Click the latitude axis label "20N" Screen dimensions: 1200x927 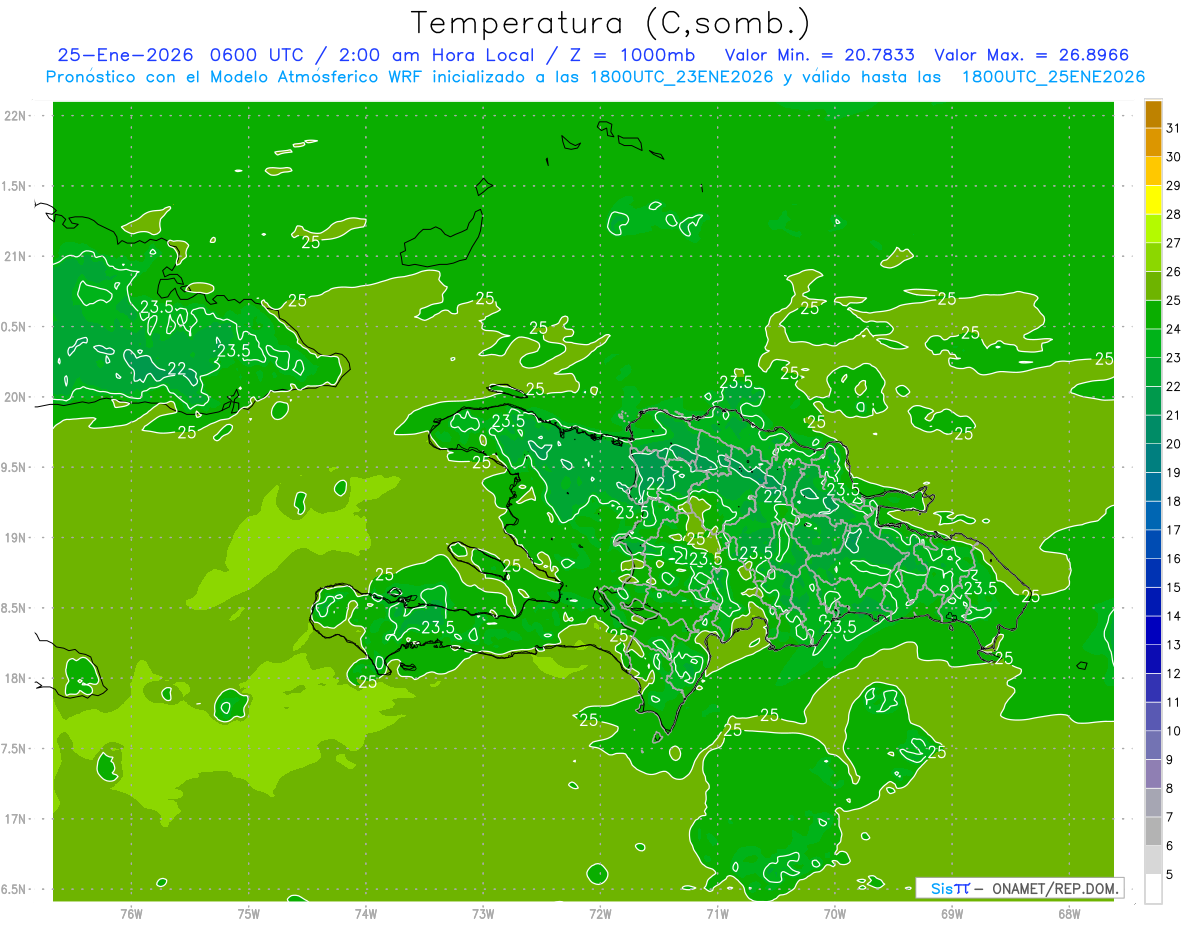17,397
